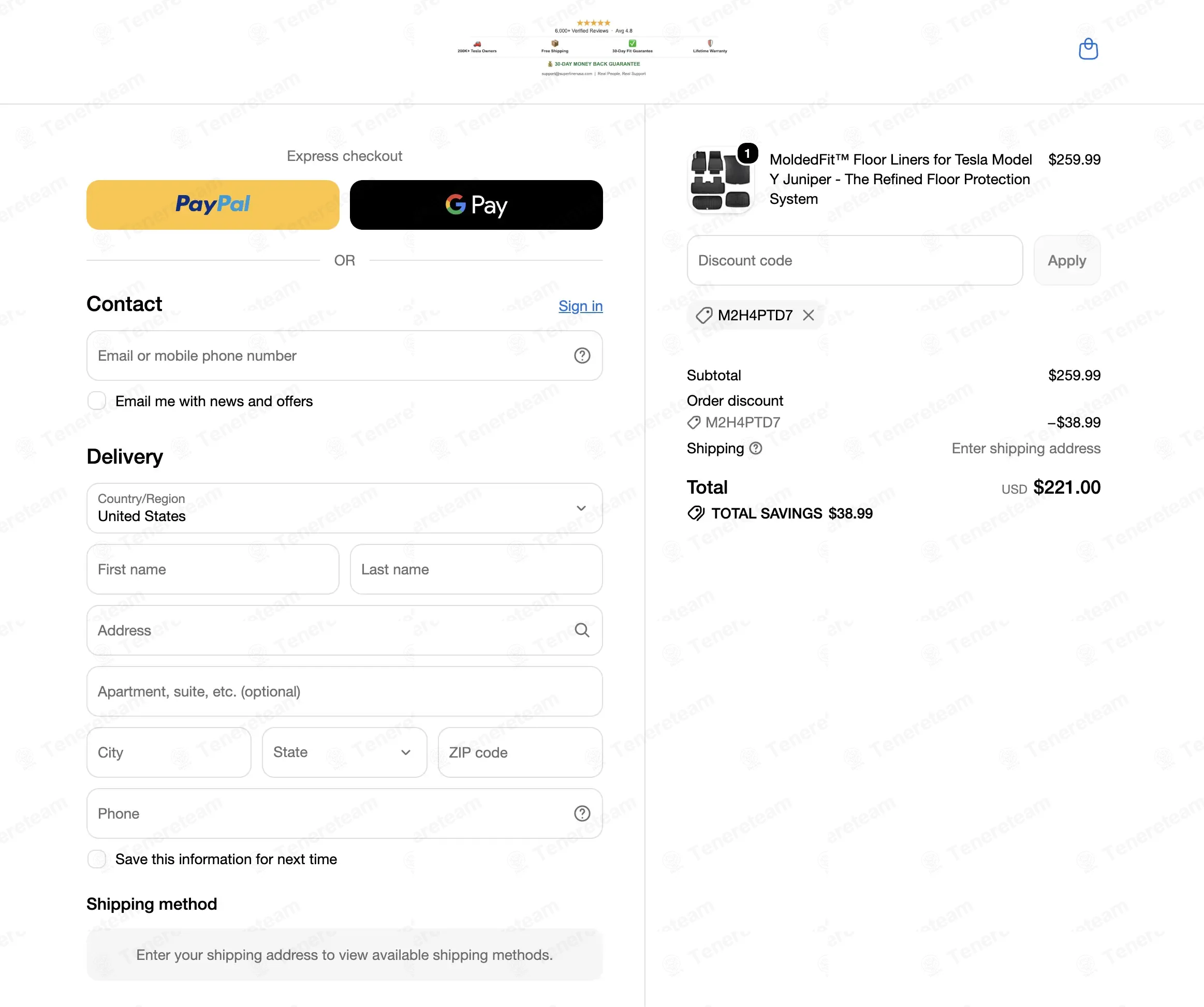Expand the State dropdown
Image resolution: width=1204 pixels, height=1007 pixels.
344,752
